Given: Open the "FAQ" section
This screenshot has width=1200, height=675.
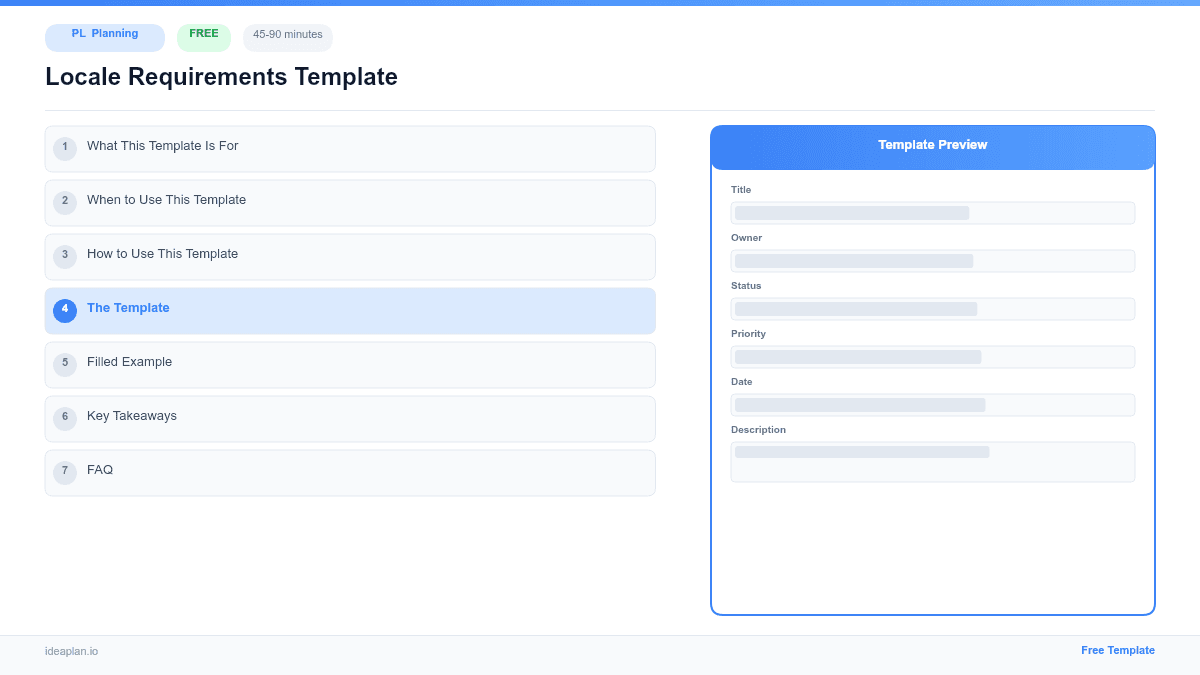Looking at the screenshot, I should (350, 471).
